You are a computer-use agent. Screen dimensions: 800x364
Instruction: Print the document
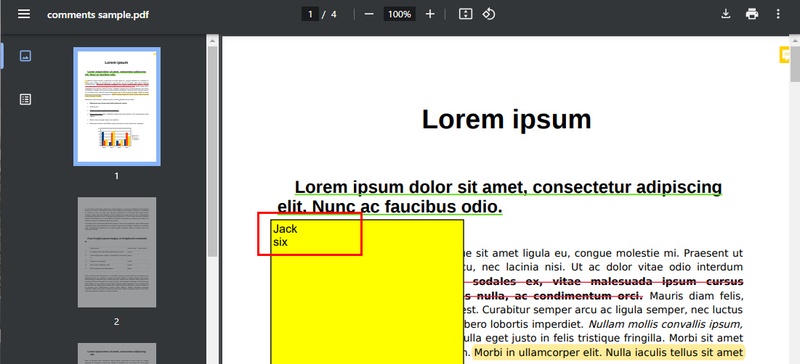[x=752, y=14]
